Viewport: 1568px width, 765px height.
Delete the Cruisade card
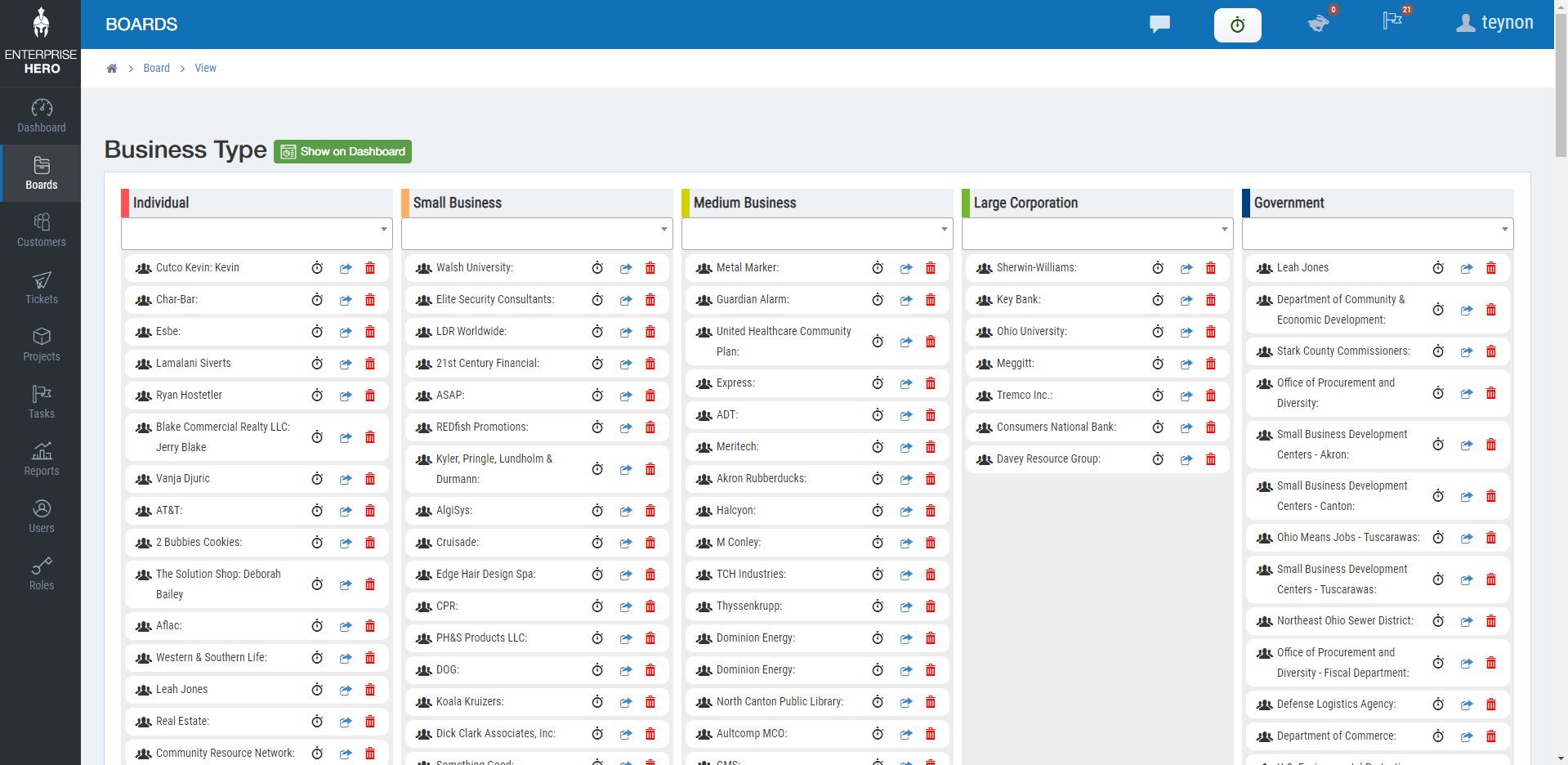650,543
